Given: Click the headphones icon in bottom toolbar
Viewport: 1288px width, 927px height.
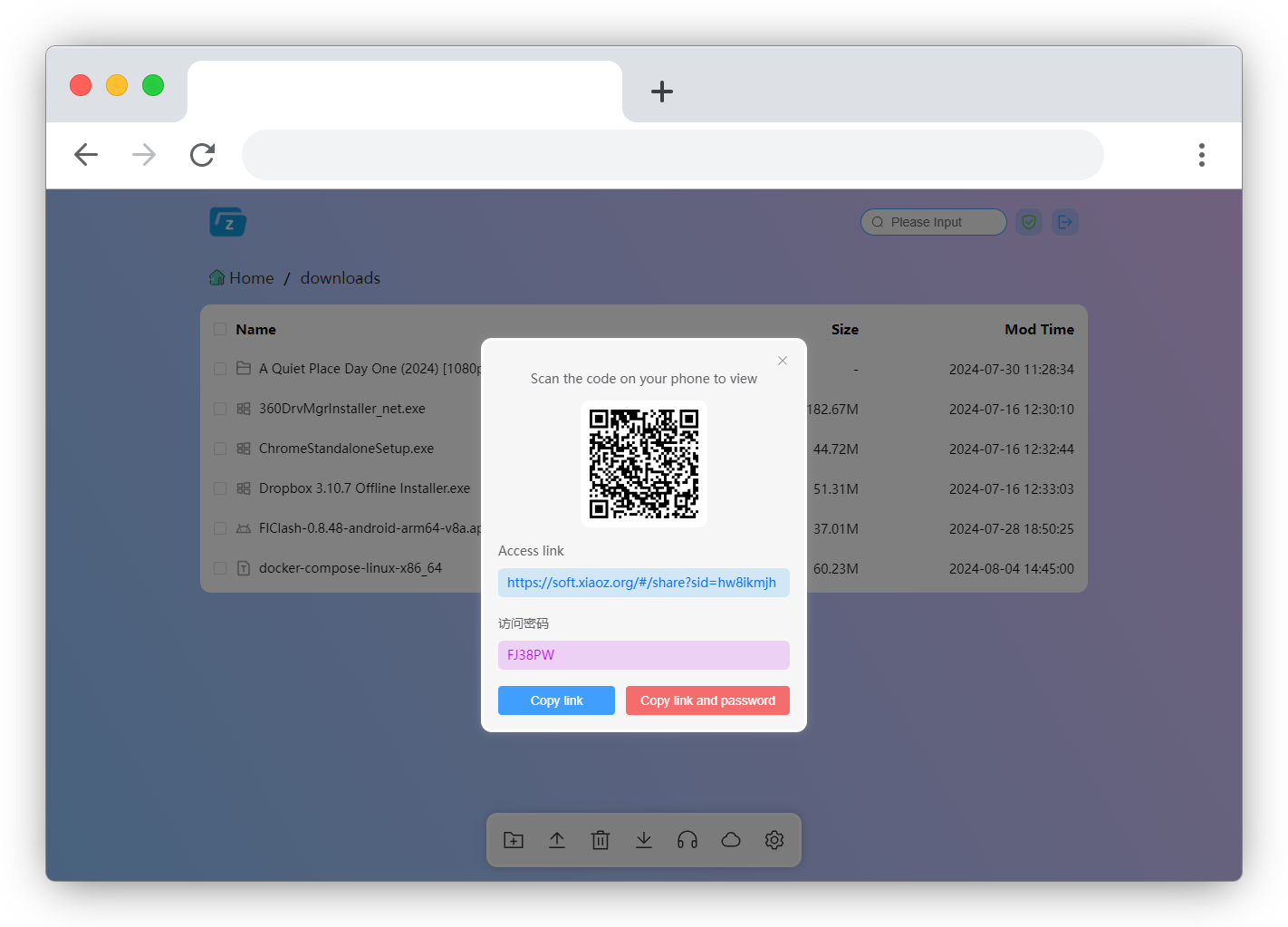Looking at the screenshot, I should pos(687,840).
